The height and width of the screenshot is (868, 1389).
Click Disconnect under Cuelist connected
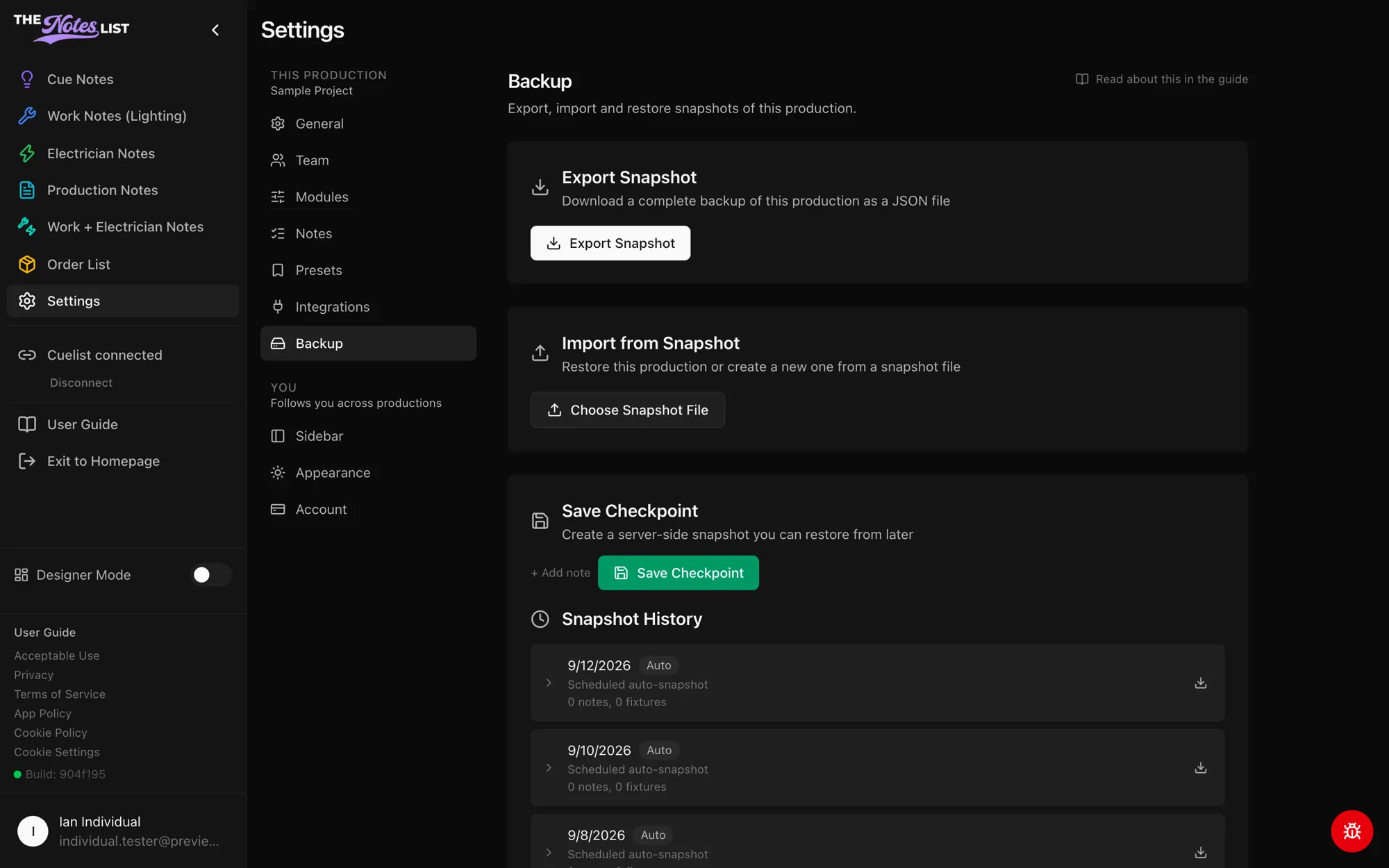point(81,383)
